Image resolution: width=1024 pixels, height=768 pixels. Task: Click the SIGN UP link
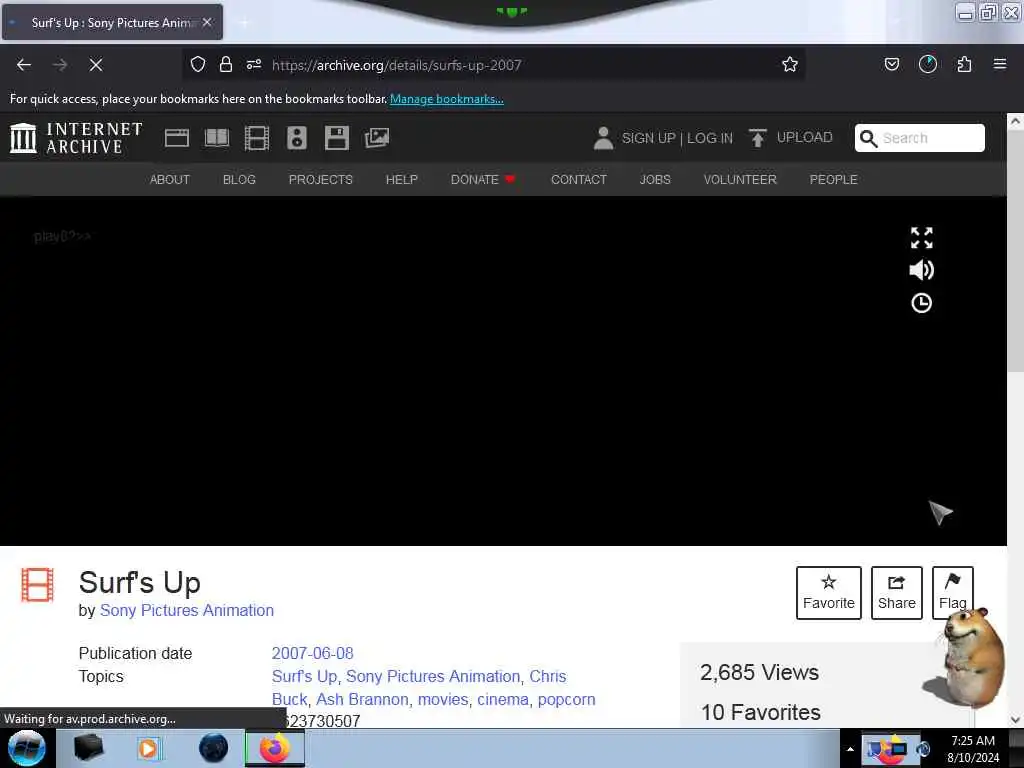[x=648, y=138]
